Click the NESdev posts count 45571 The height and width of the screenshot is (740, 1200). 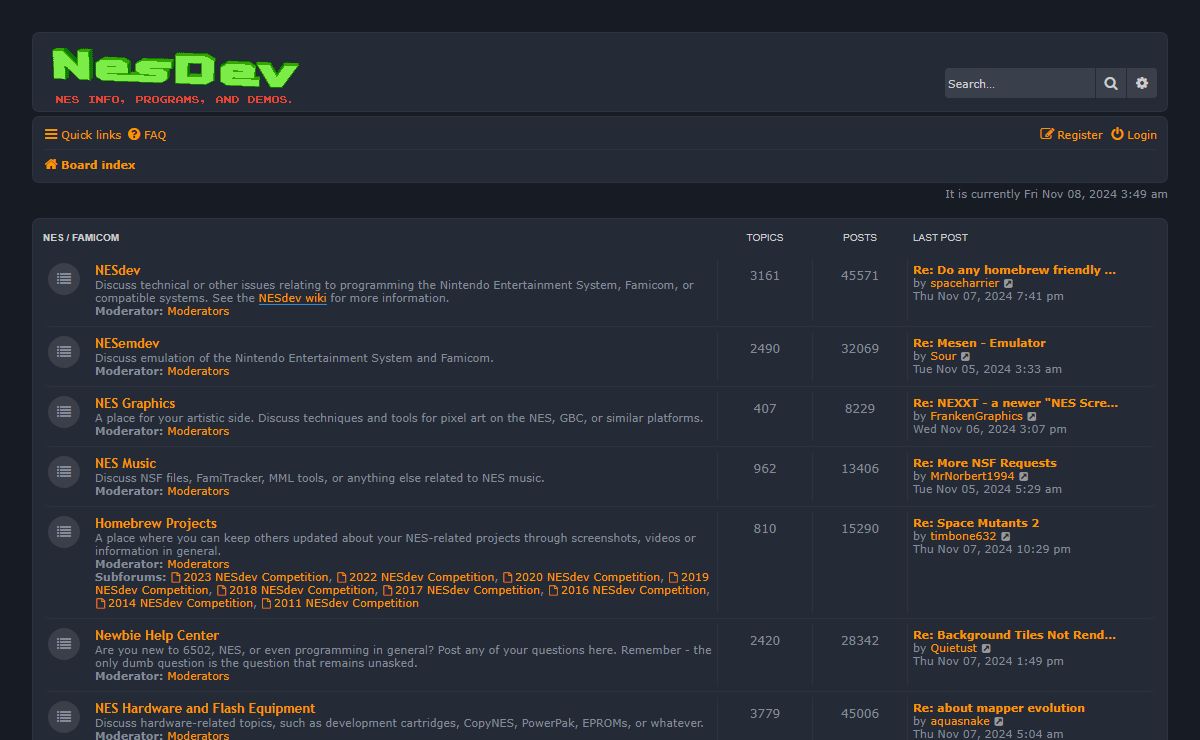click(x=860, y=276)
